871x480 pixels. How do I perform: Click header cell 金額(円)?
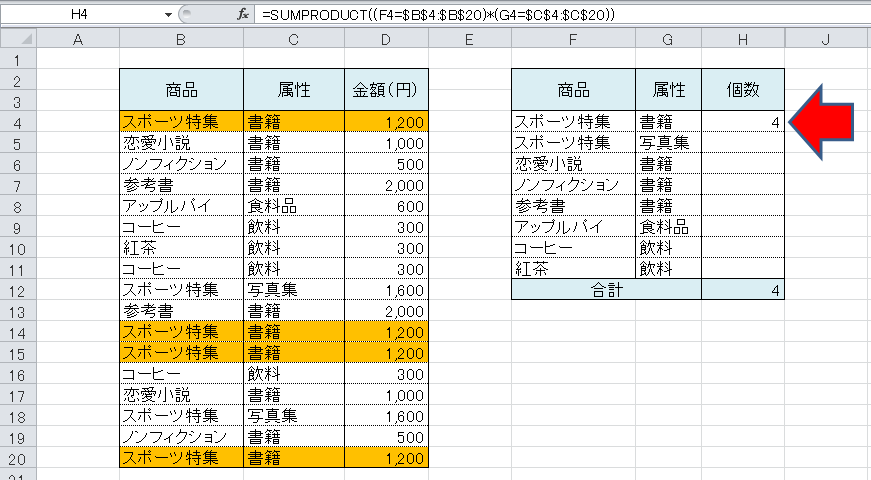pos(386,89)
